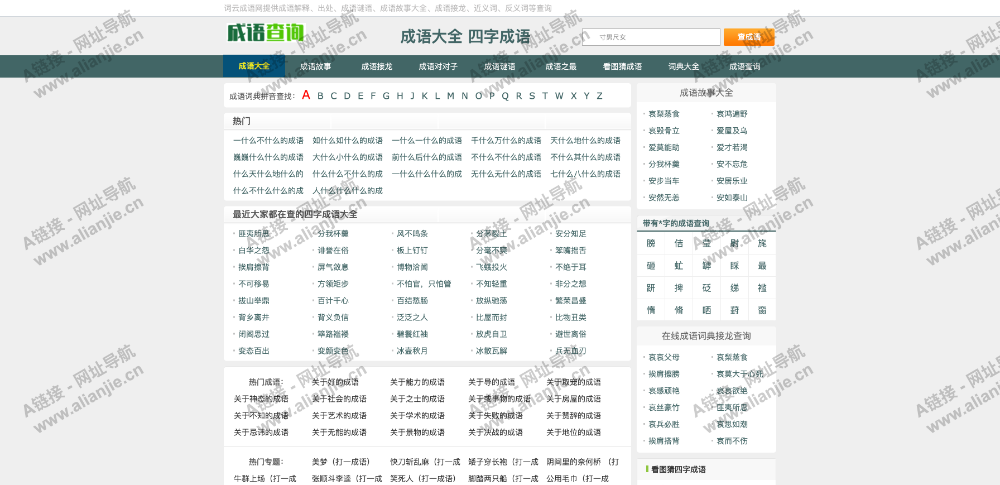Open 爱莫能助 in idiom stories panel
1000x485 pixels.
point(664,147)
